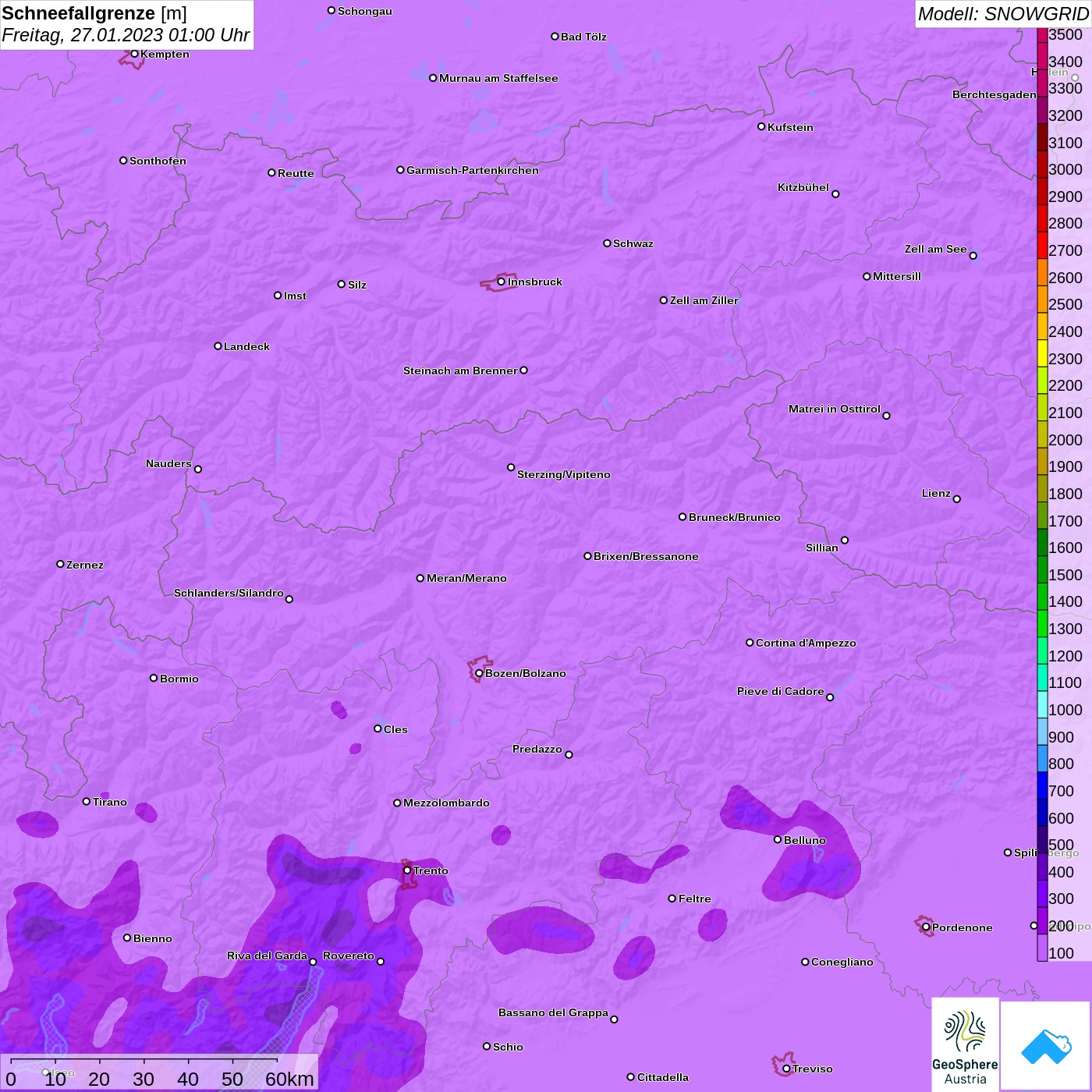Click the Reutte label
The image size is (1092, 1092).
(296, 173)
